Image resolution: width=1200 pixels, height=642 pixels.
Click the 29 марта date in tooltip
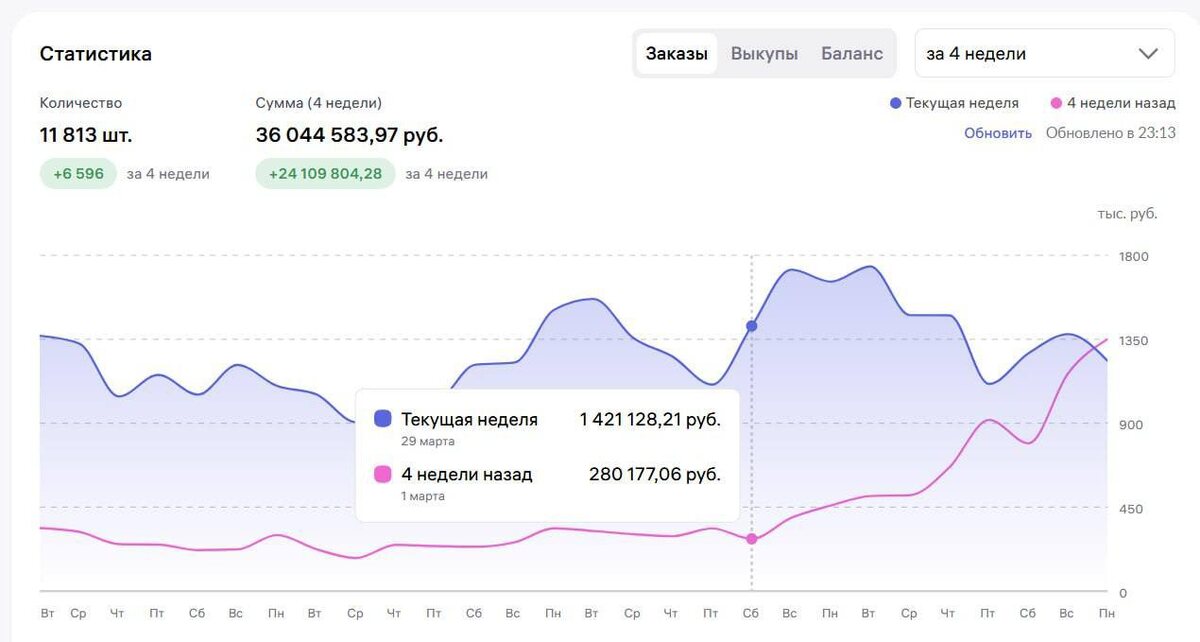tap(428, 441)
